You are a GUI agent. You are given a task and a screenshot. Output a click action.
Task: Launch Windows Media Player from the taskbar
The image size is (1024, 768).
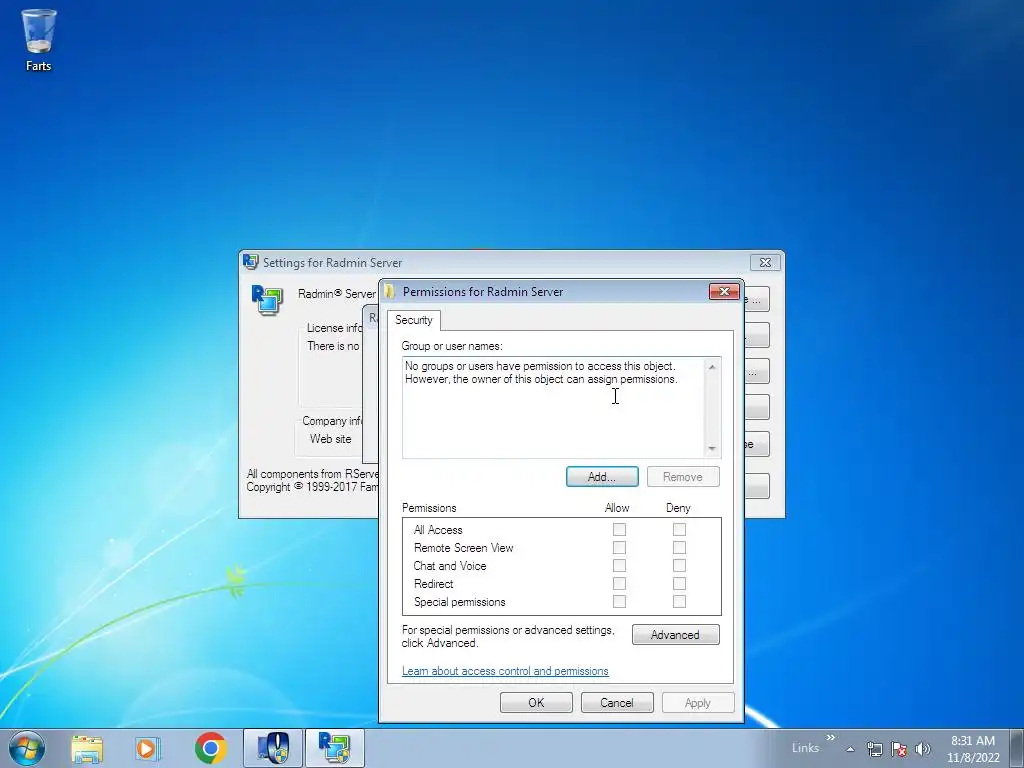click(148, 748)
